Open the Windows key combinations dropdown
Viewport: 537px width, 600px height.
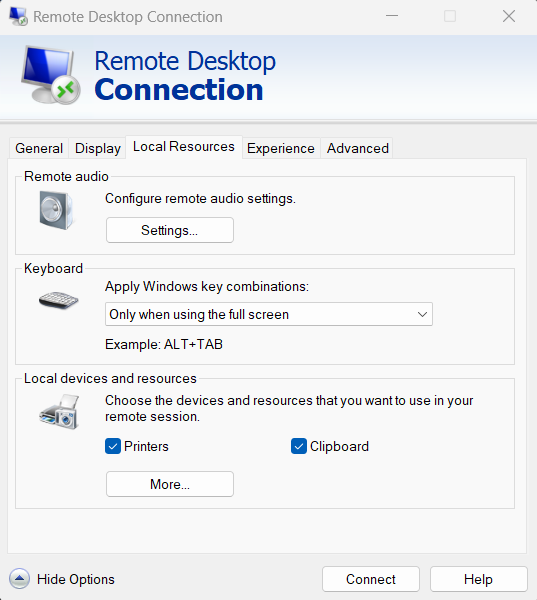269,314
